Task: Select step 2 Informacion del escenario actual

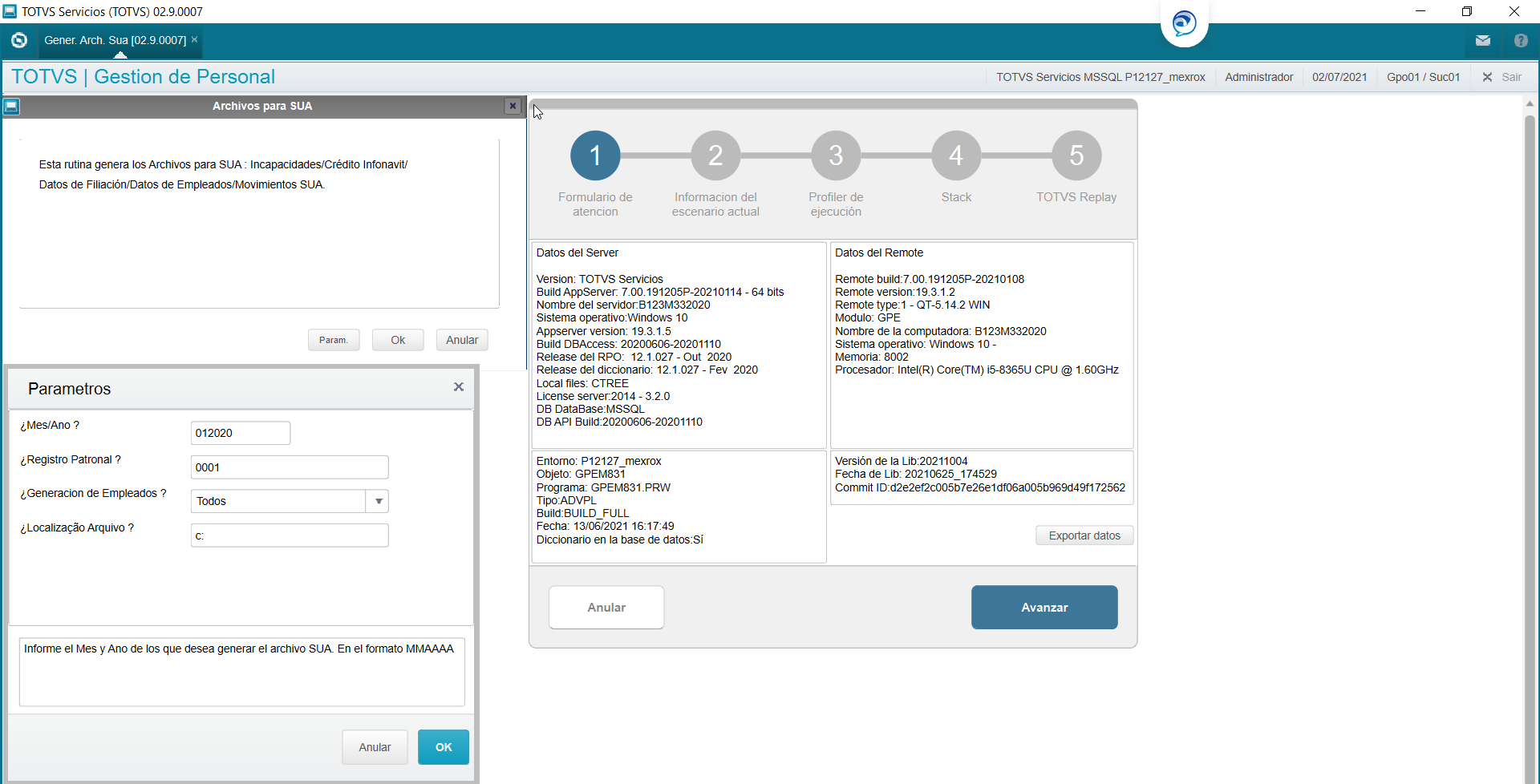Action: tap(715, 156)
